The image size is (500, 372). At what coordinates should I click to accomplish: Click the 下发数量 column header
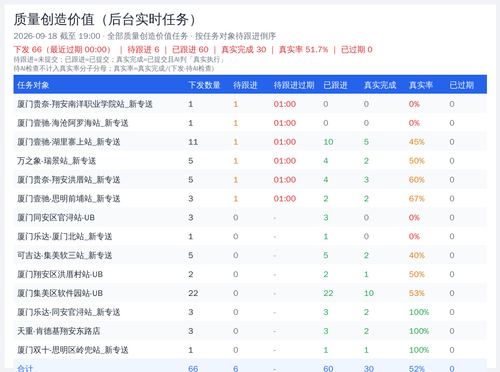coord(204,85)
